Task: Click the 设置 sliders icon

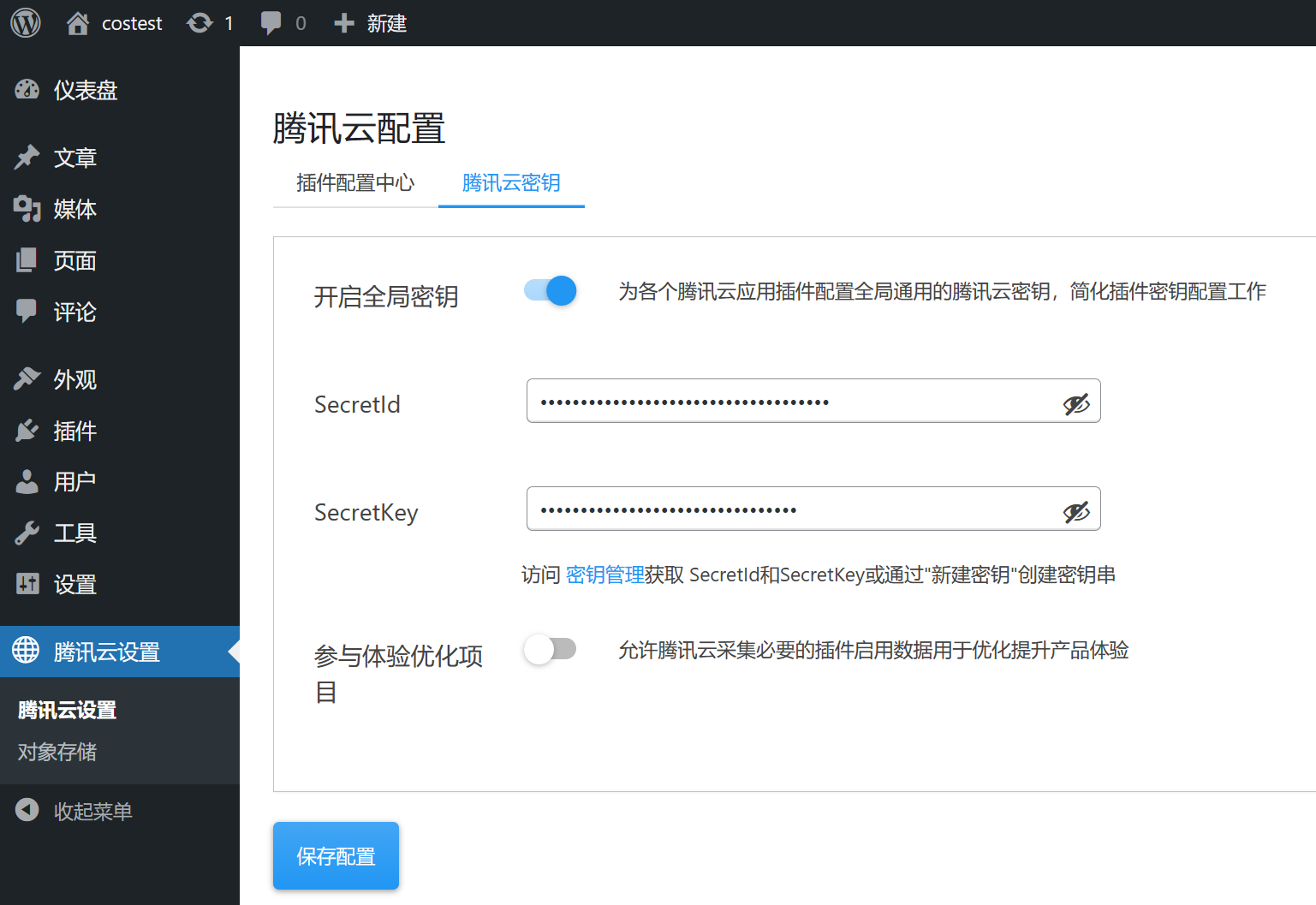Action: click(27, 583)
